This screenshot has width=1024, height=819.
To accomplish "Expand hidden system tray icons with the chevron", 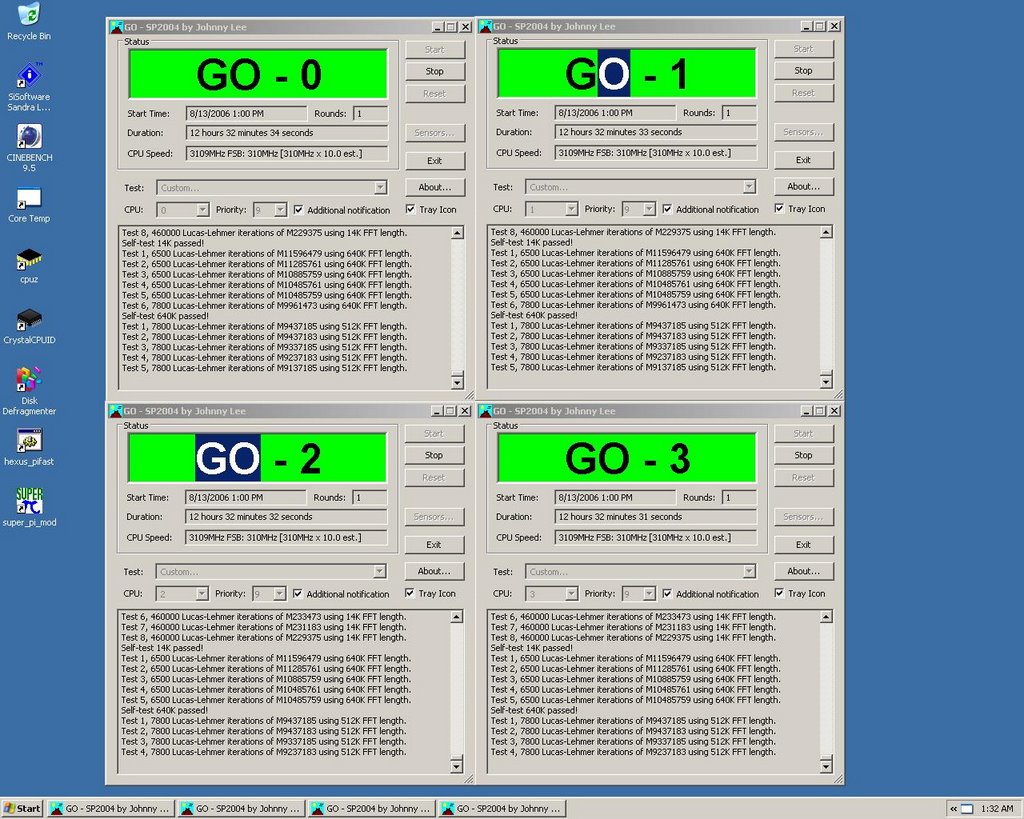I will pos(953,809).
